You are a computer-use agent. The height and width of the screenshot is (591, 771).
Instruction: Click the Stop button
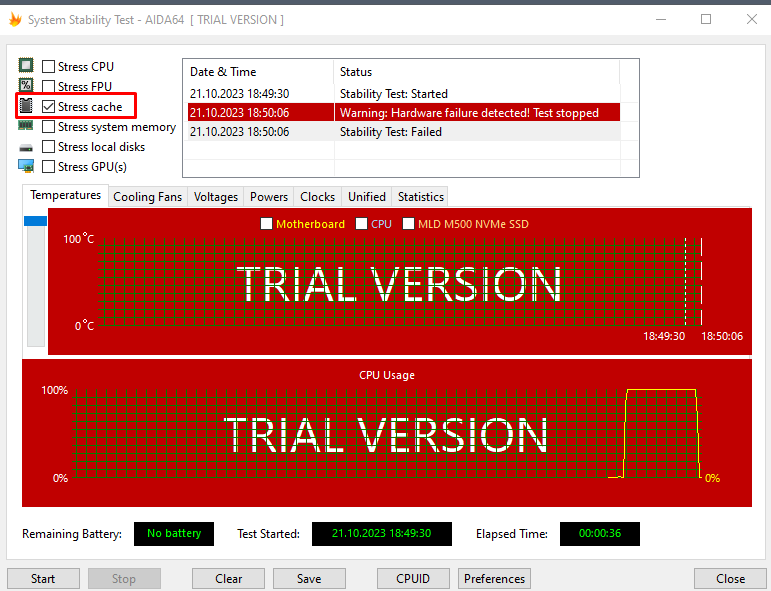(x=124, y=579)
